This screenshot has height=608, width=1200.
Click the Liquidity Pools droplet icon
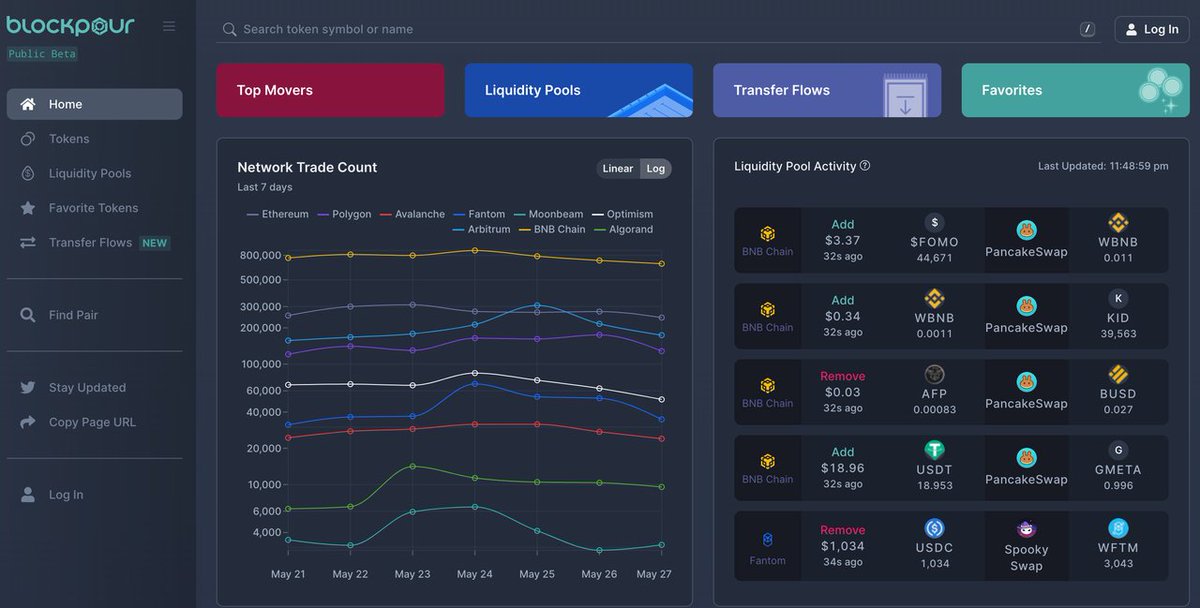click(28, 173)
